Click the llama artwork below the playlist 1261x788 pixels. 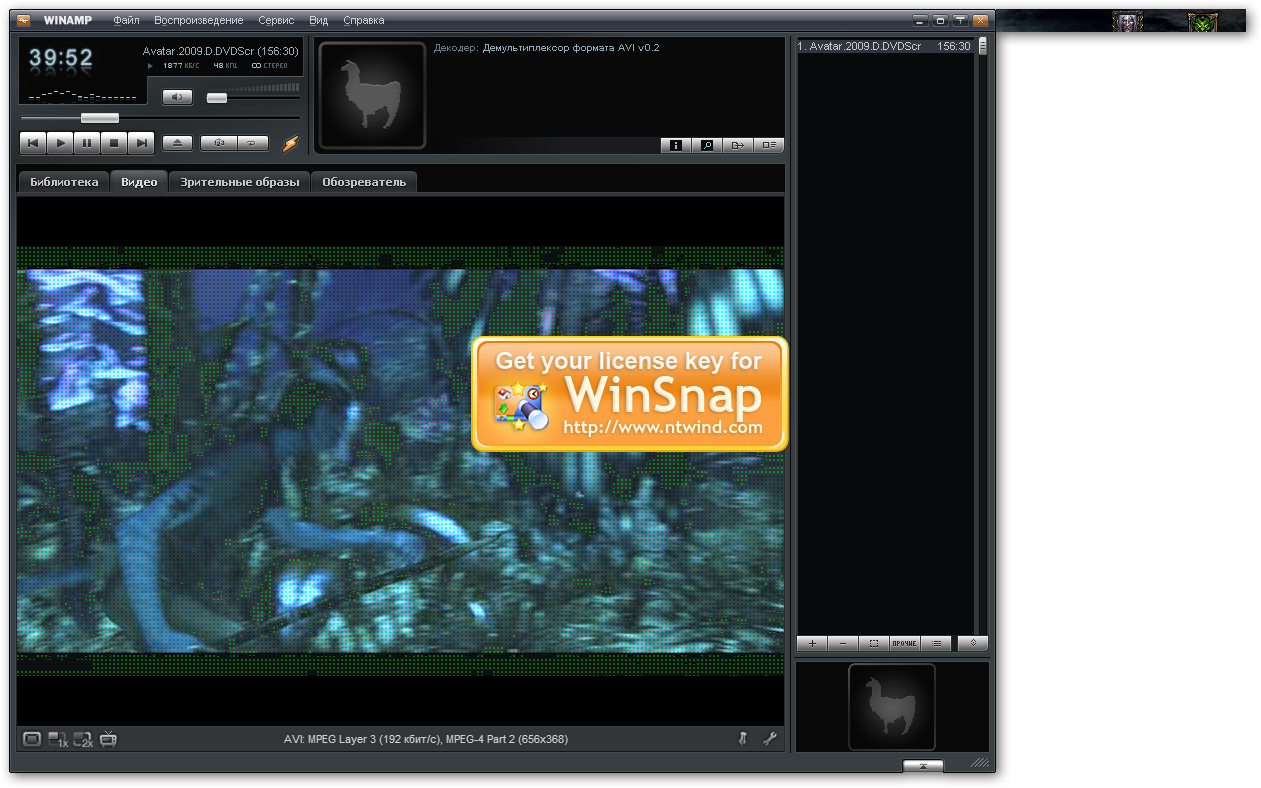[892, 707]
